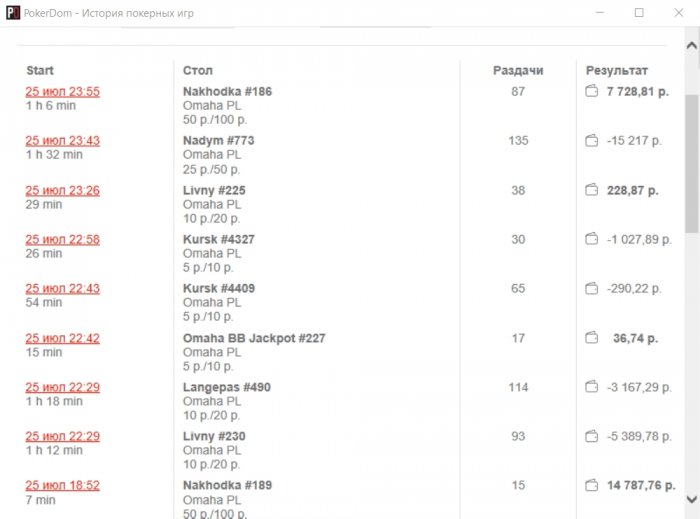This screenshot has width=700, height=519.
Task: Select the Nakhodka #186 table name
Action: (x=227, y=91)
